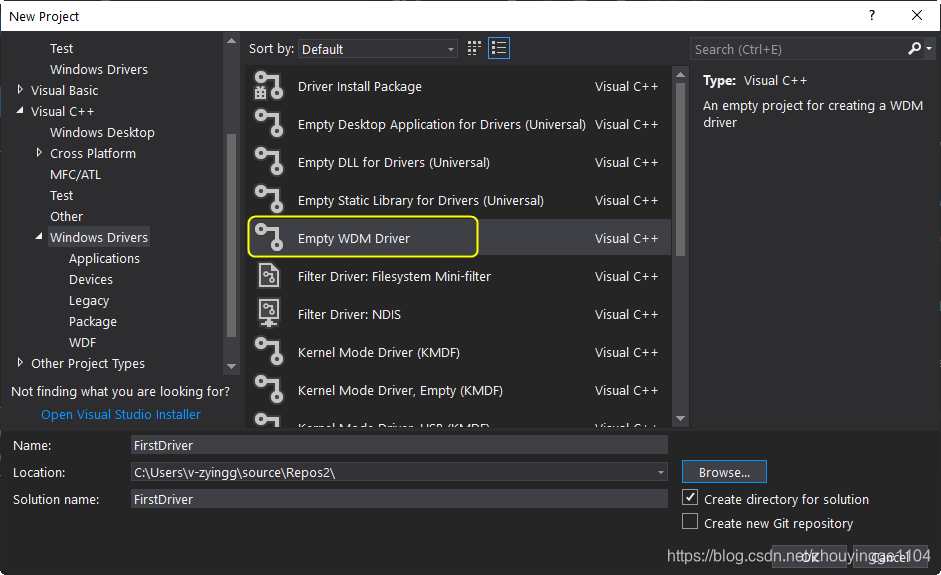Enable Create new Git repository checkbox
941x575 pixels.
pos(690,522)
